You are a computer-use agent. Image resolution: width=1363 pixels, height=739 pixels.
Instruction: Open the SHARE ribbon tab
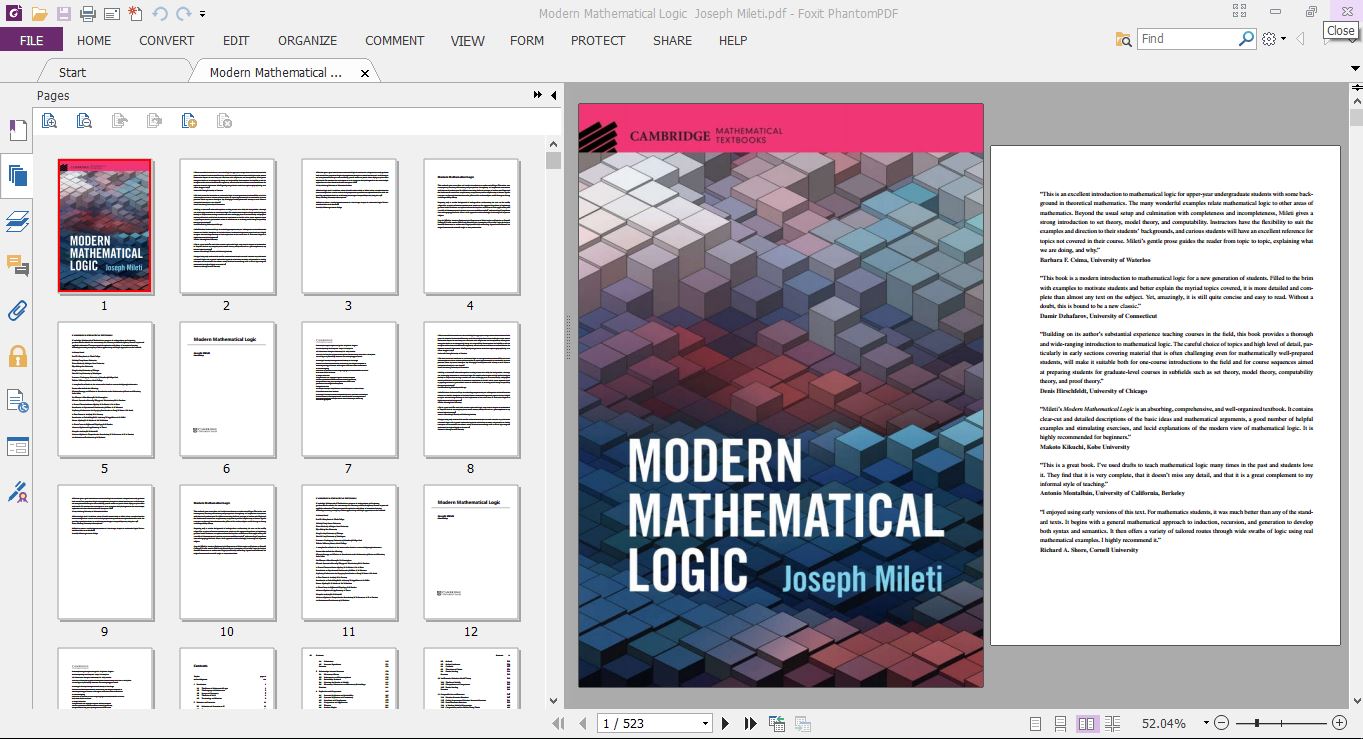tap(672, 40)
